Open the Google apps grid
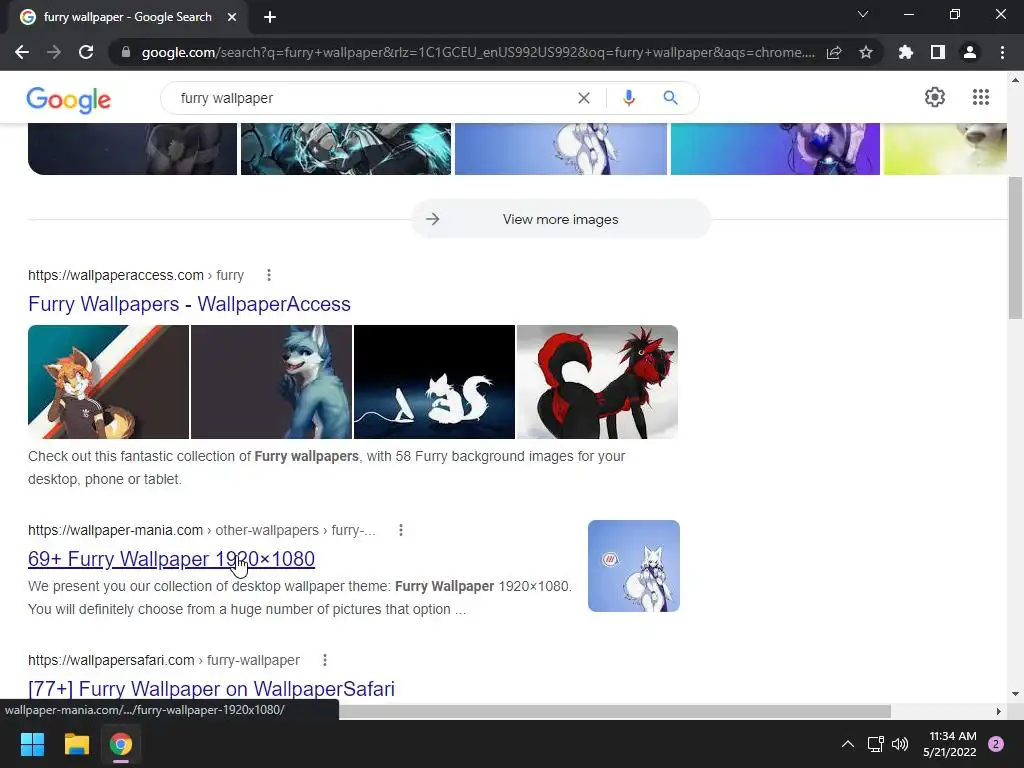 tap(980, 97)
